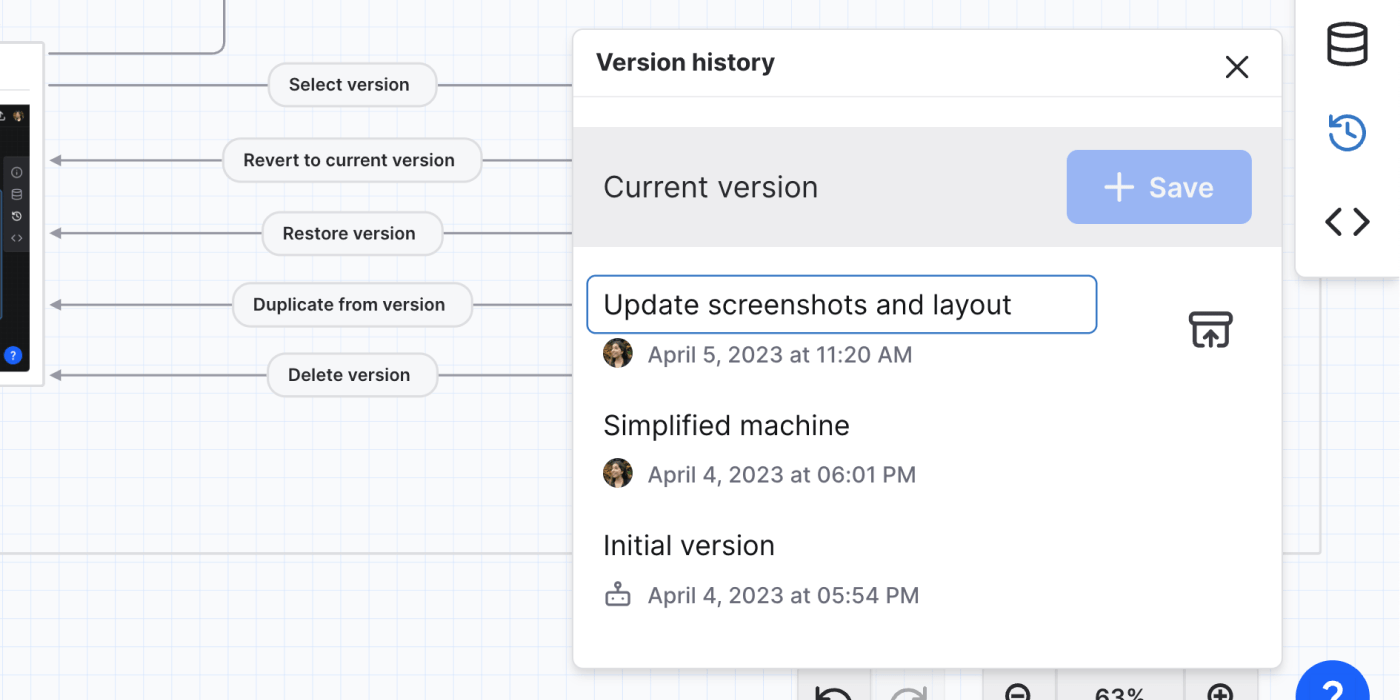The image size is (1400, 700).
Task: Open the code view brackets icon
Action: click(x=1346, y=222)
